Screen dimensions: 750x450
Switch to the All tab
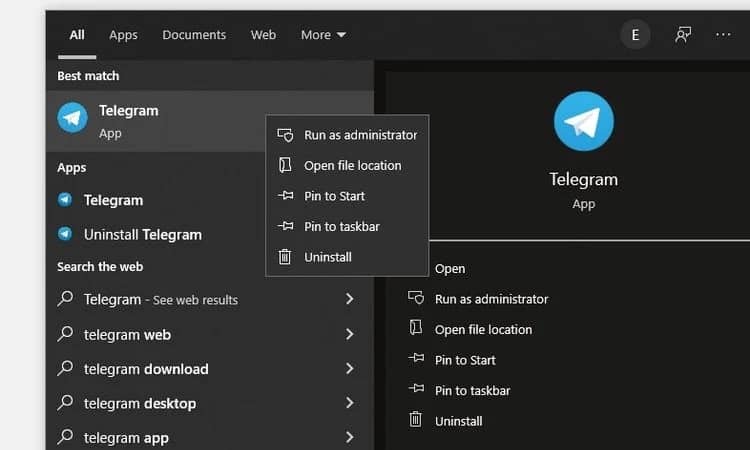coord(77,35)
